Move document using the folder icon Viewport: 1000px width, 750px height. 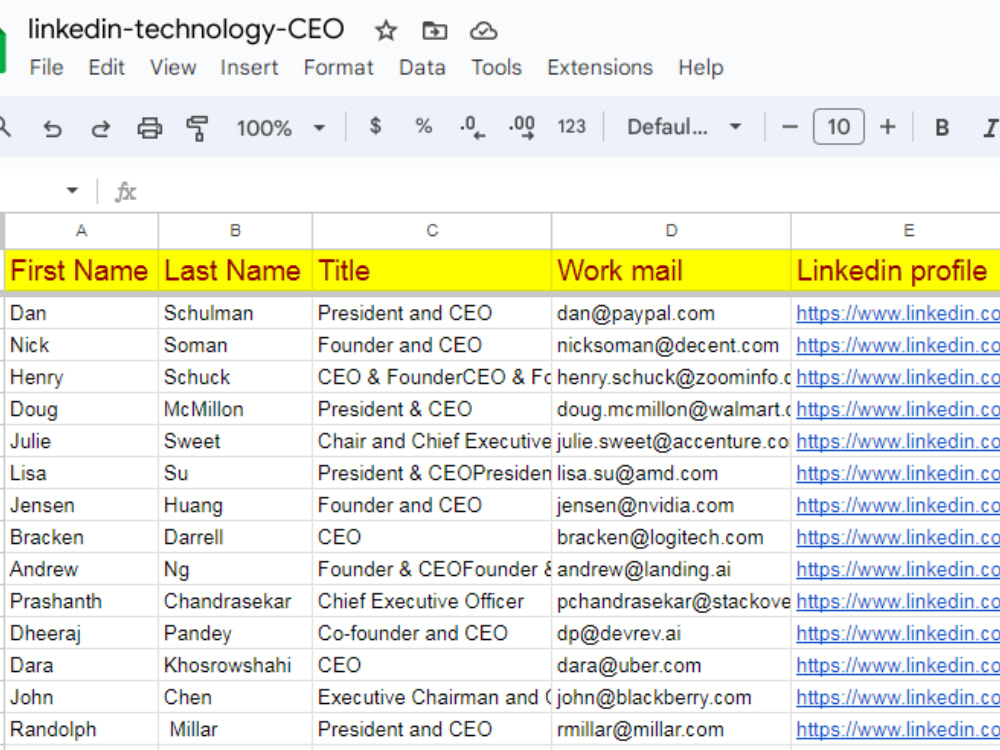434,31
